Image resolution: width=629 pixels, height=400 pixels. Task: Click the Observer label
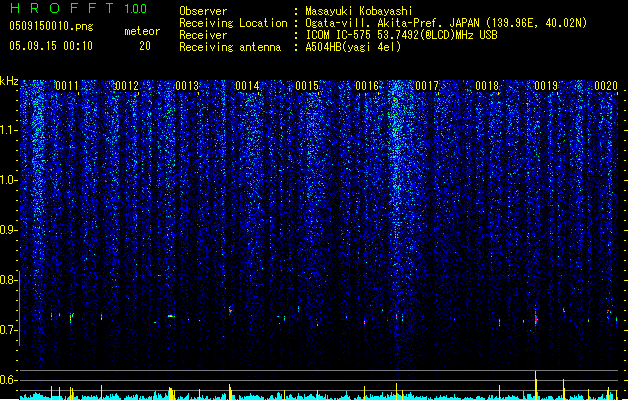[x=203, y=11]
